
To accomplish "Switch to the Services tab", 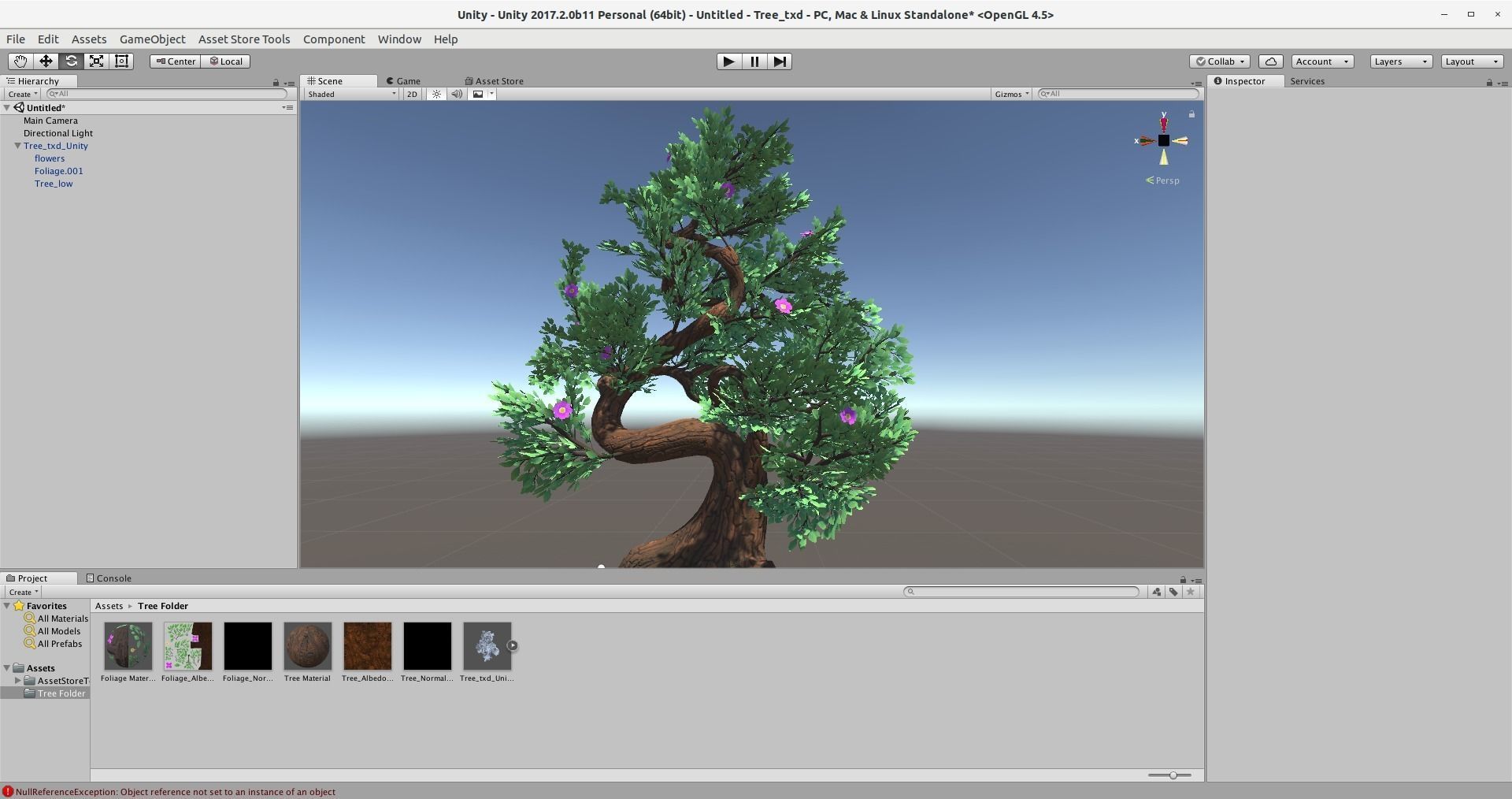I will pyautogui.click(x=1307, y=81).
